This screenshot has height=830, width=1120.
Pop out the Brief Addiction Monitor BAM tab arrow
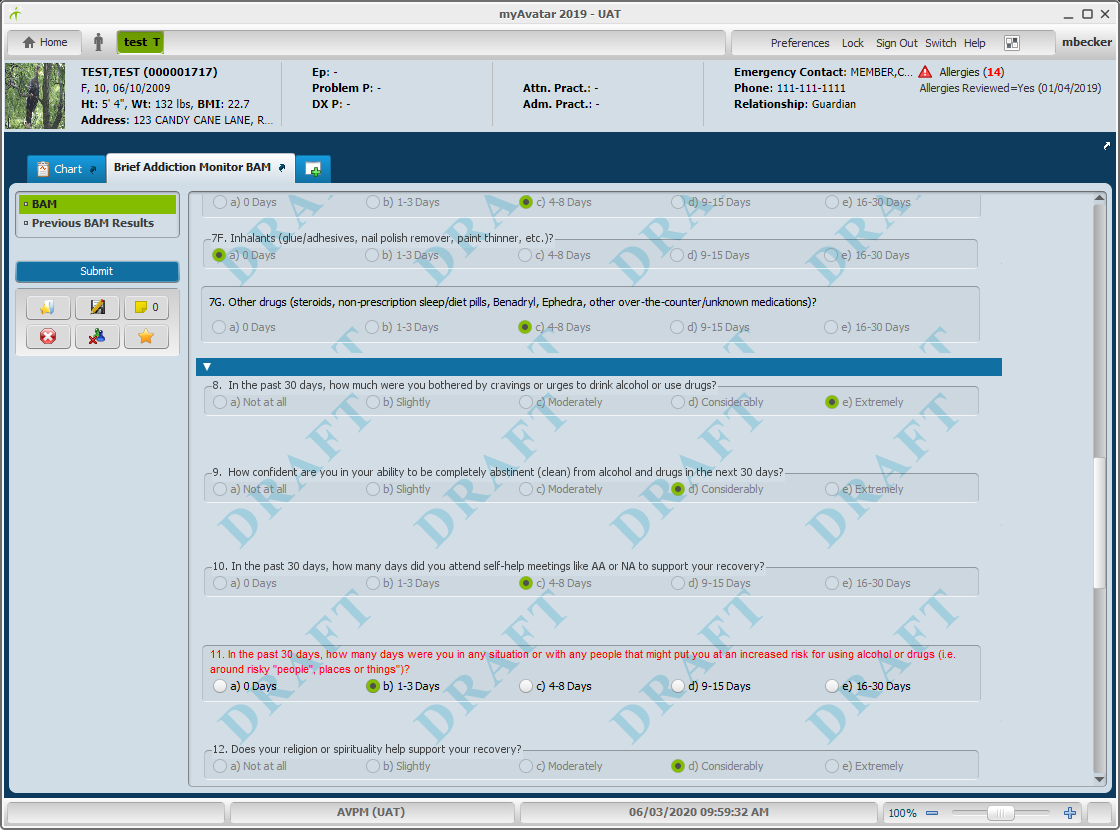(282, 167)
